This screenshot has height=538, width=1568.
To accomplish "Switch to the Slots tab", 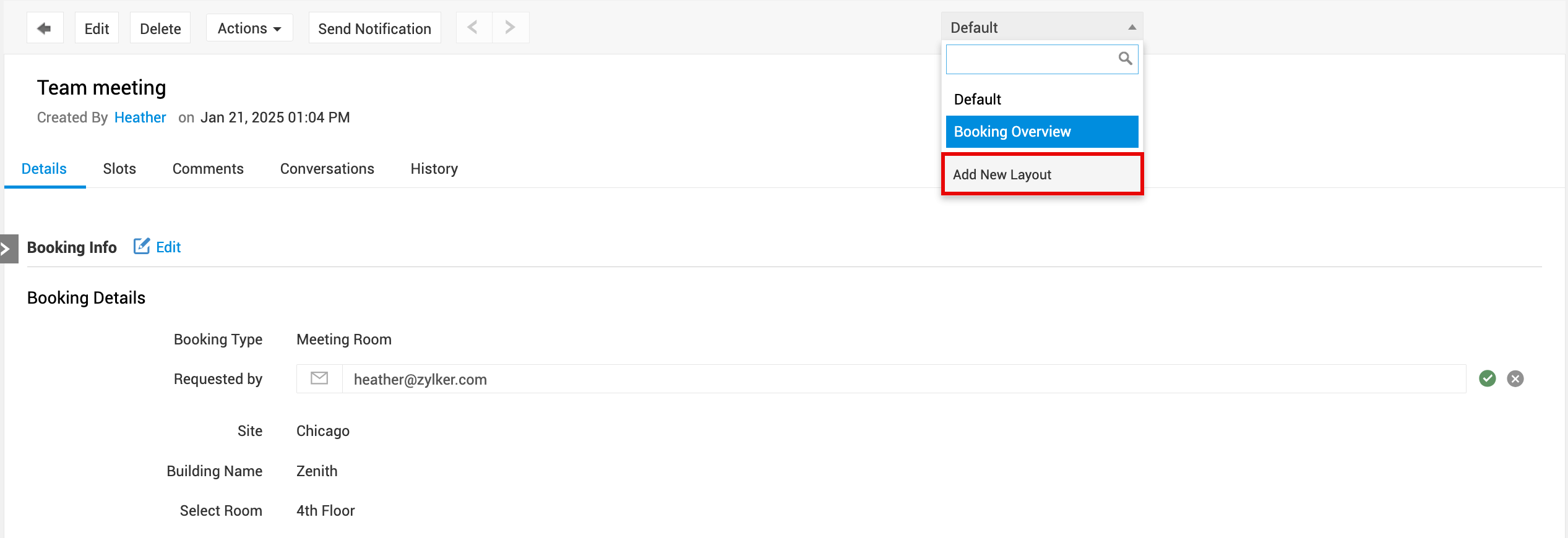I will tap(119, 169).
